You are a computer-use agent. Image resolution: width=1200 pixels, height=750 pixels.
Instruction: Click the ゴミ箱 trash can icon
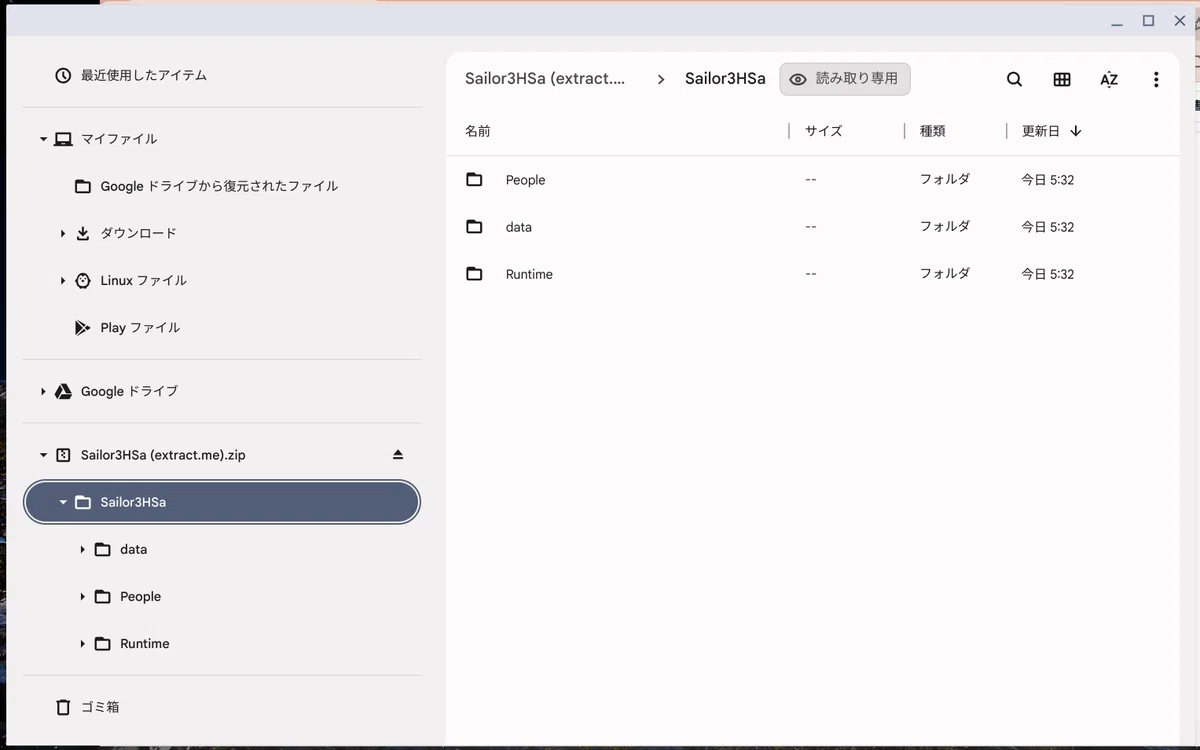point(63,707)
